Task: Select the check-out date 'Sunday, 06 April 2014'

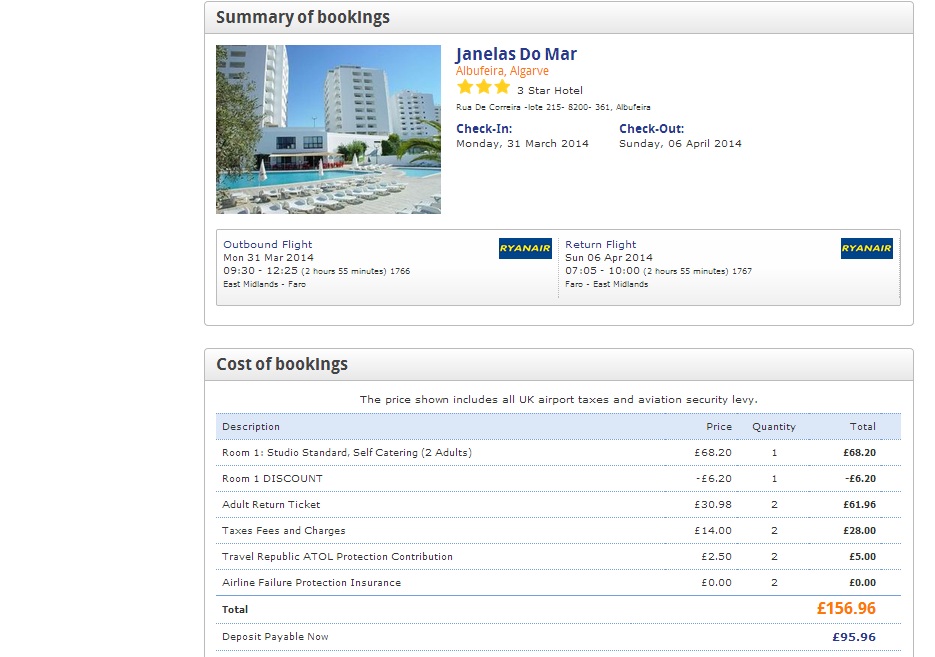Action: 680,144
